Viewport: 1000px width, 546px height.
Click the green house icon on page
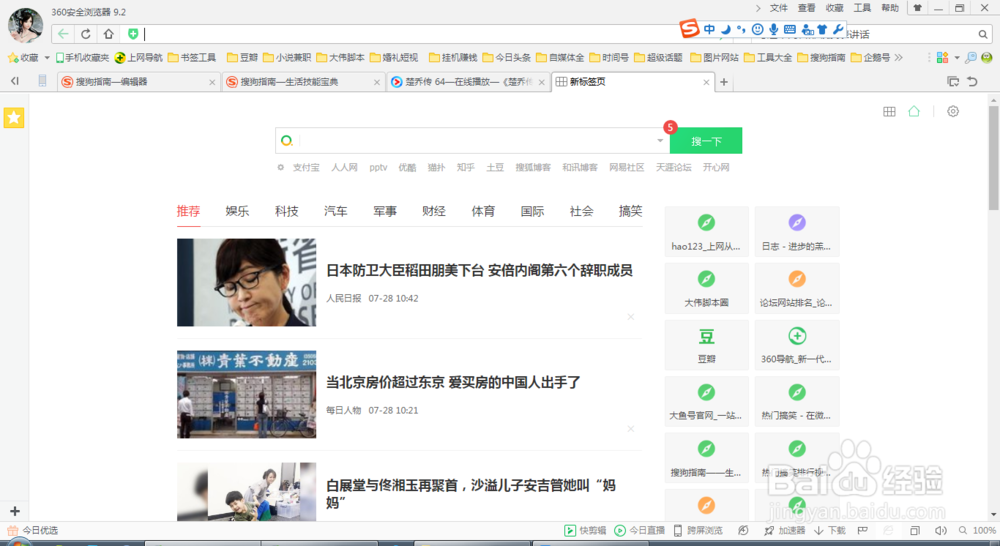[x=914, y=111]
